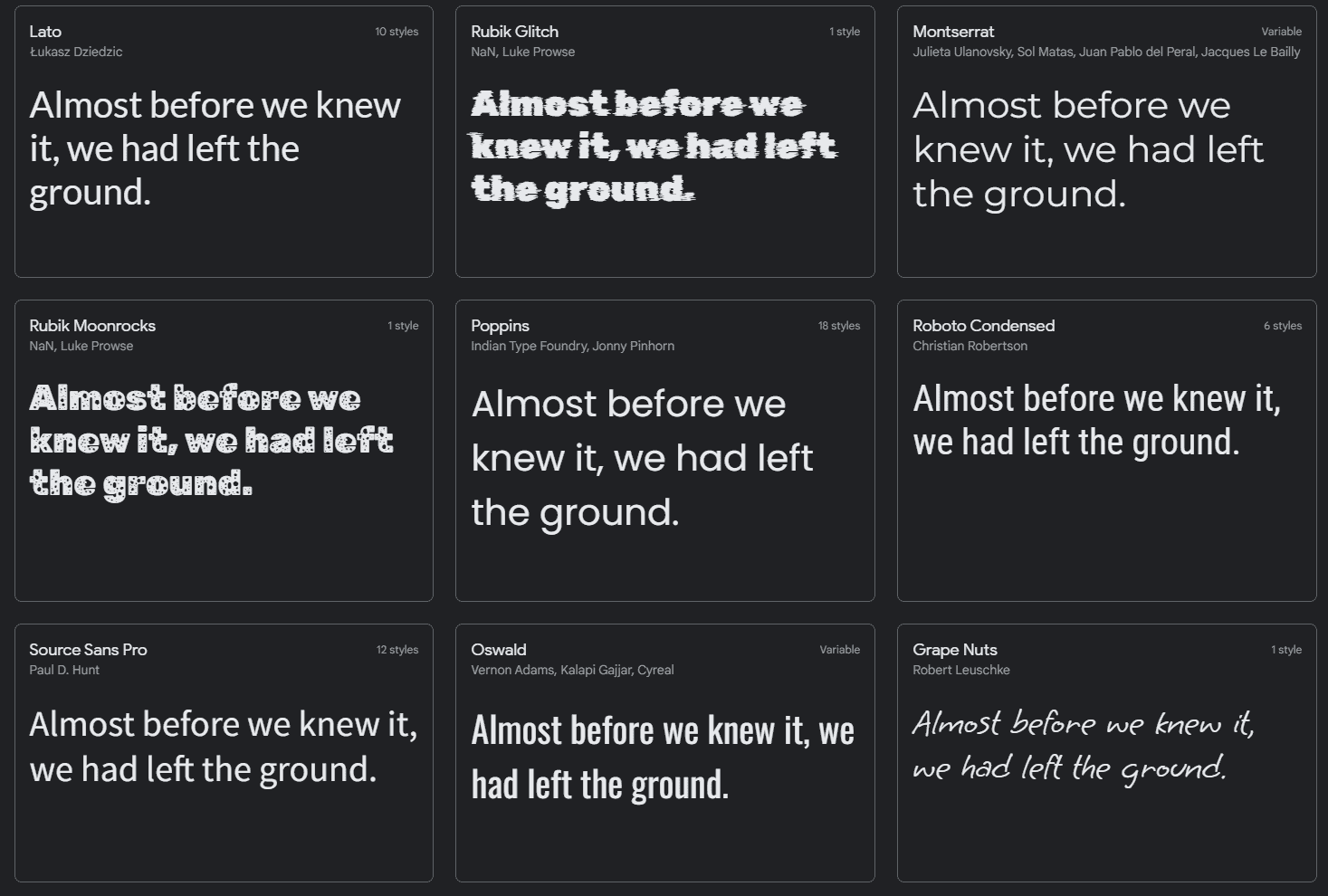Click the '18 styles' label on Poppins
The height and width of the screenshot is (896, 1328).
click(838, 325)
